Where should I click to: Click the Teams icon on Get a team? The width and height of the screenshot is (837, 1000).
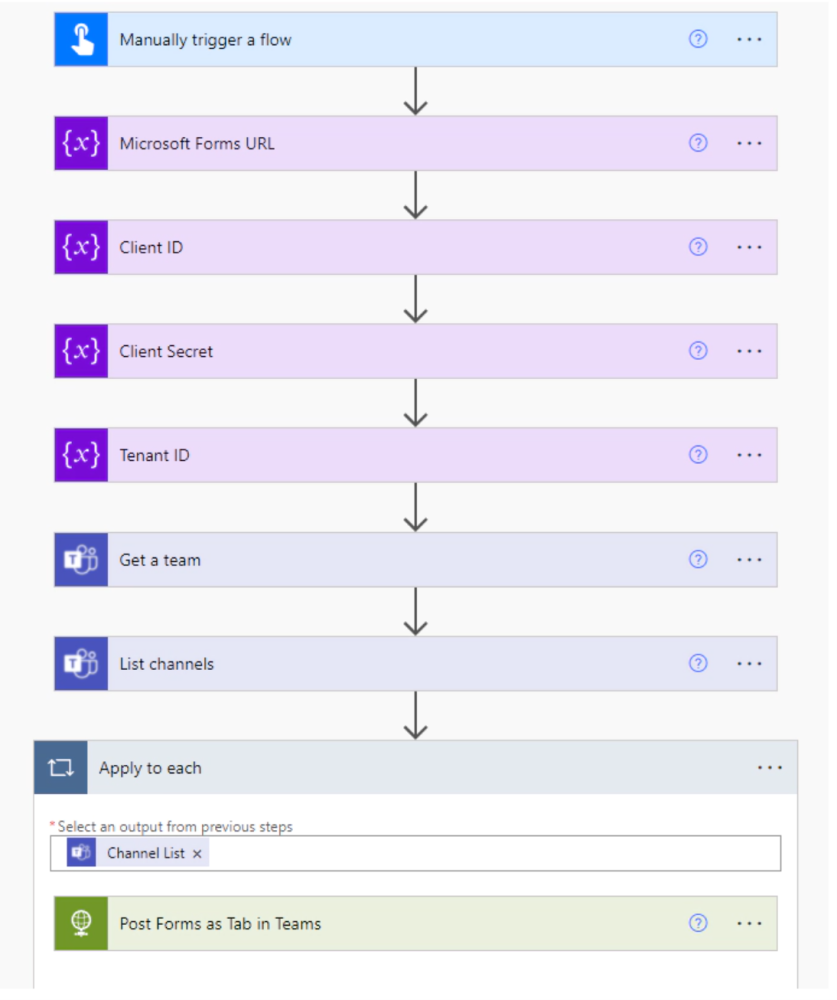[80, 559]
